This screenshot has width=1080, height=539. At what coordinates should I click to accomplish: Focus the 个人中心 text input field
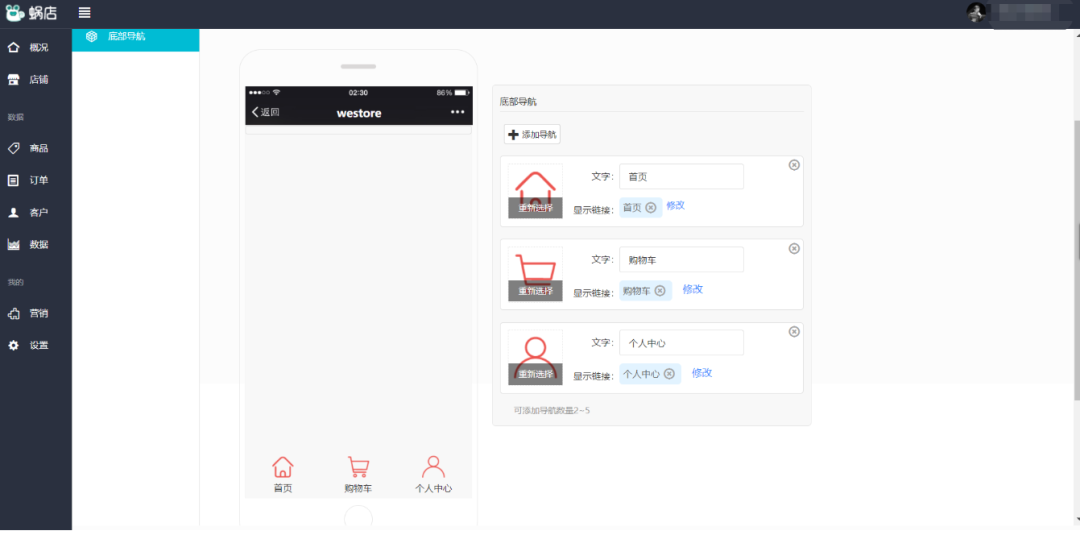click(681, 343)
